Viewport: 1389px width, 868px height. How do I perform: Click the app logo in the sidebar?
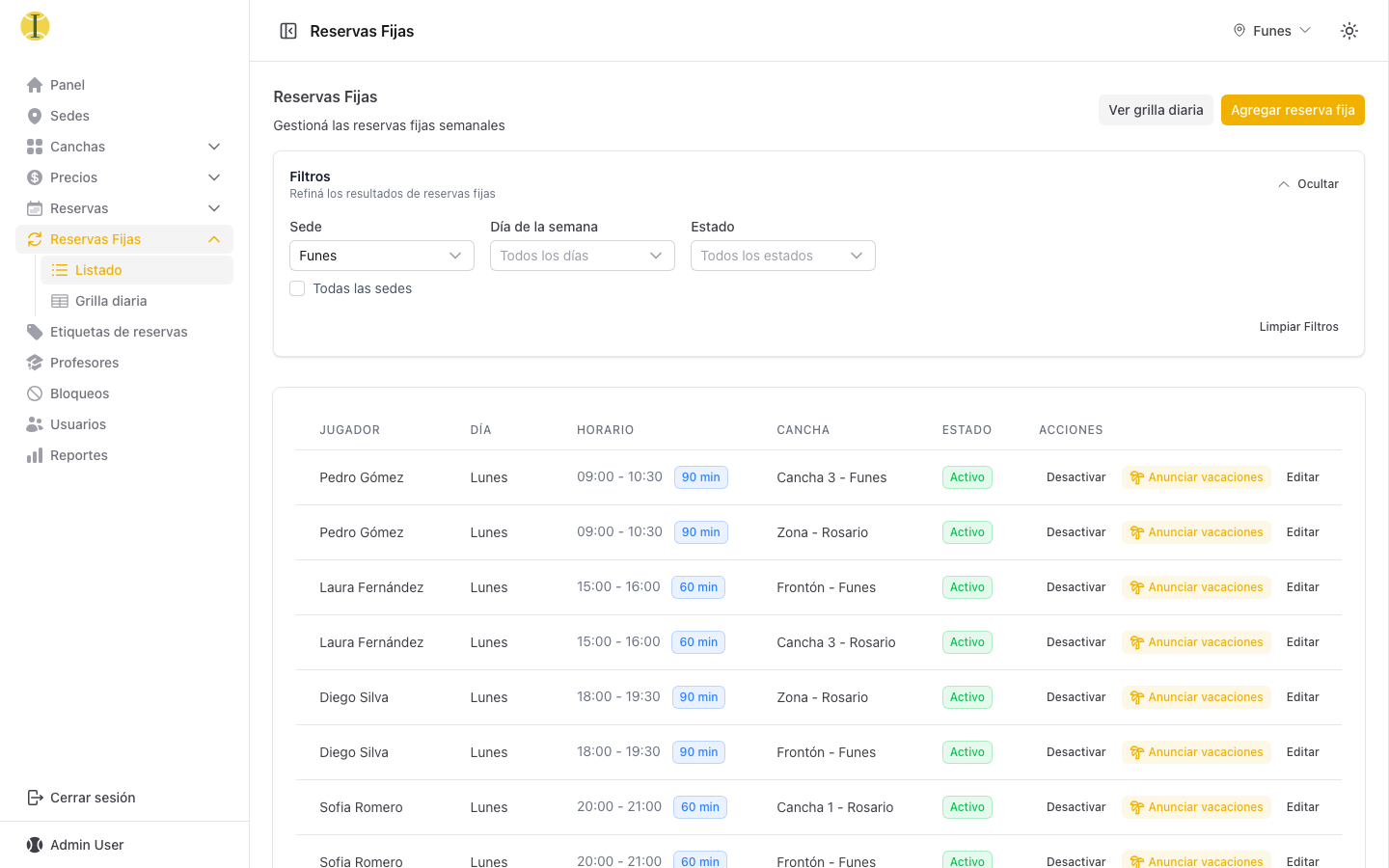coord(35,26)
